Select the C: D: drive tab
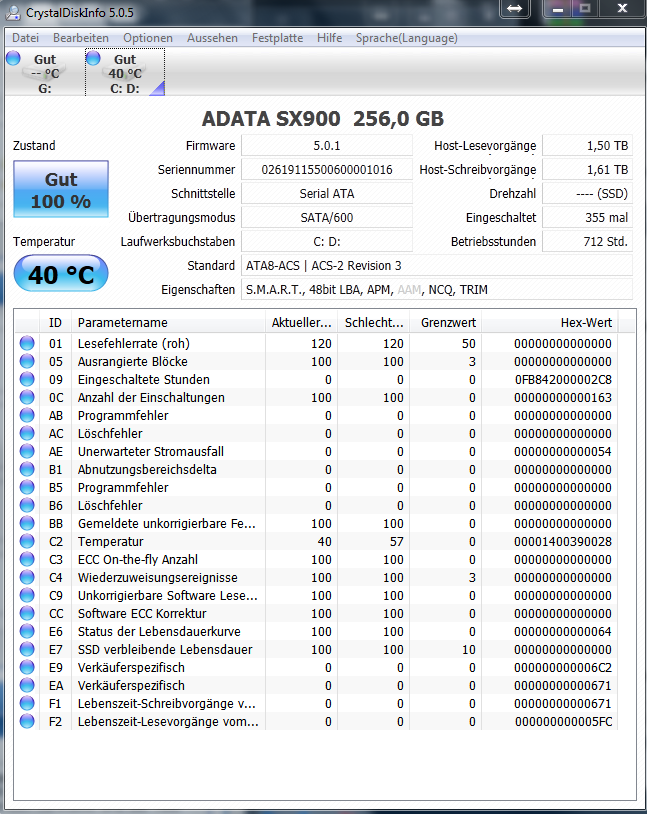Screen dimensions: 647x814 click(x=125, y=73)
